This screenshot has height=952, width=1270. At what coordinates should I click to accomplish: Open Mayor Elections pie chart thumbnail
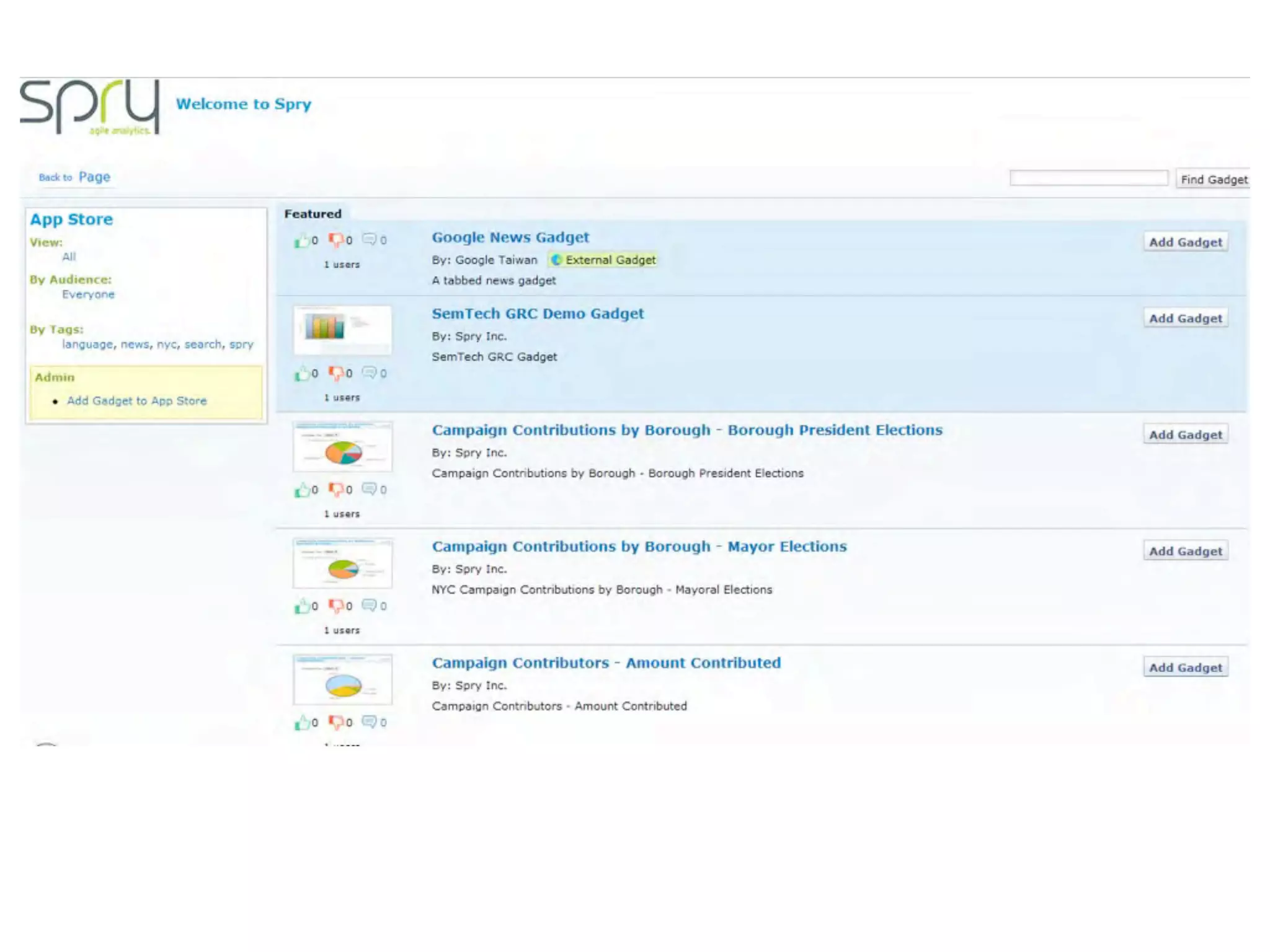click(342, 563)
